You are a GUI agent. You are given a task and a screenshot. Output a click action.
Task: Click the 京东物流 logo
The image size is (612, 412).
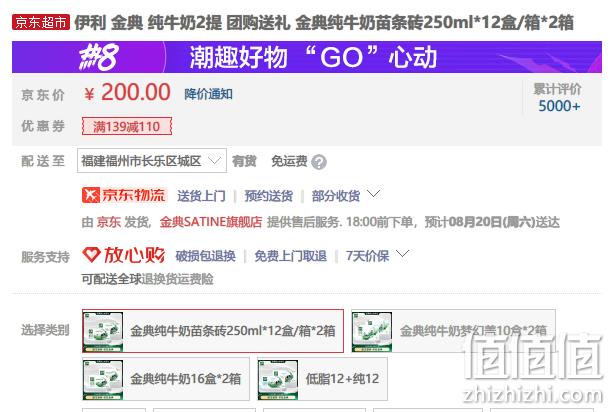(125, 195)
